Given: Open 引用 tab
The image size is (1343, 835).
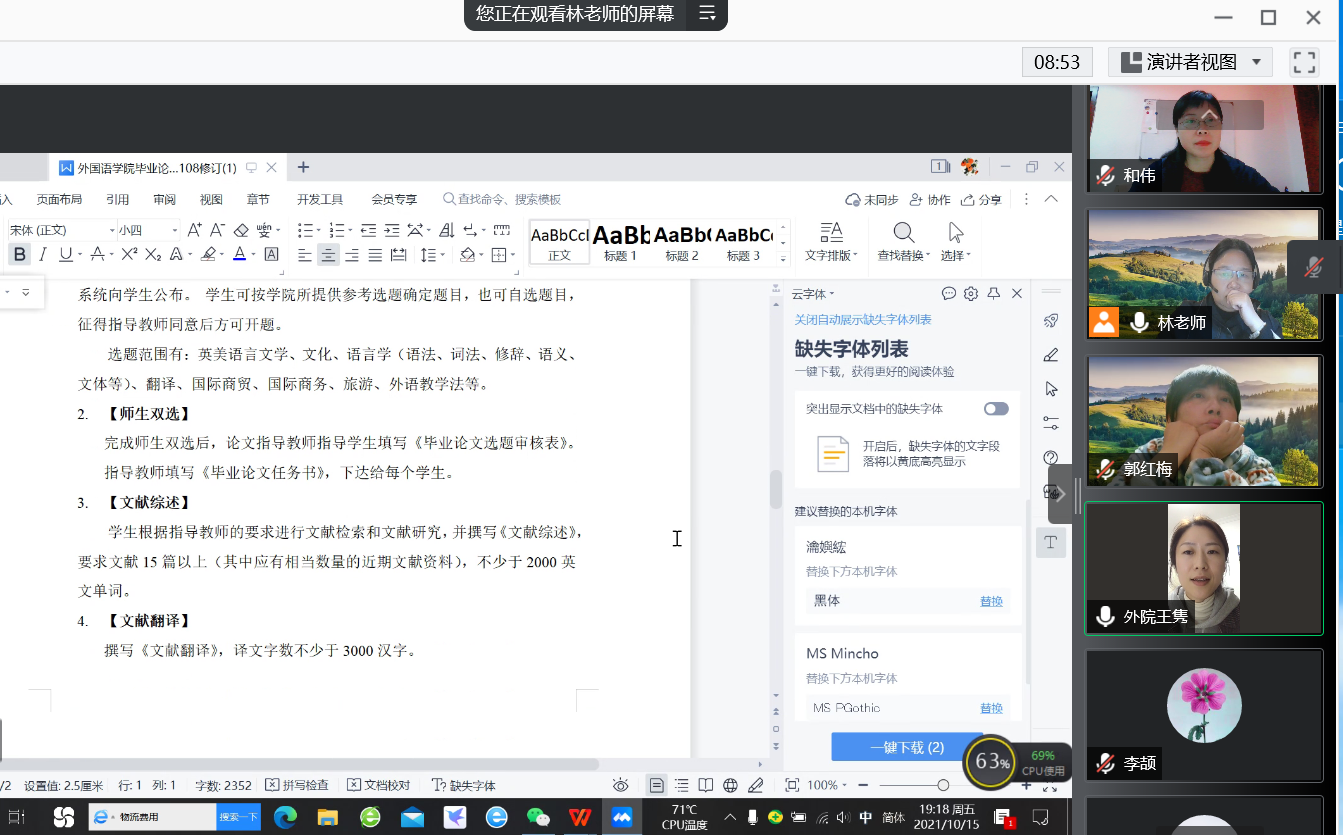Looking at the screenshot, I should tap(117, 199).
